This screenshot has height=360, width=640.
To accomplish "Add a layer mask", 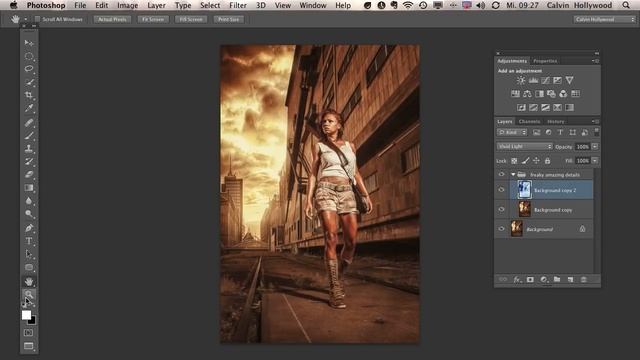I will click(530, 280).
